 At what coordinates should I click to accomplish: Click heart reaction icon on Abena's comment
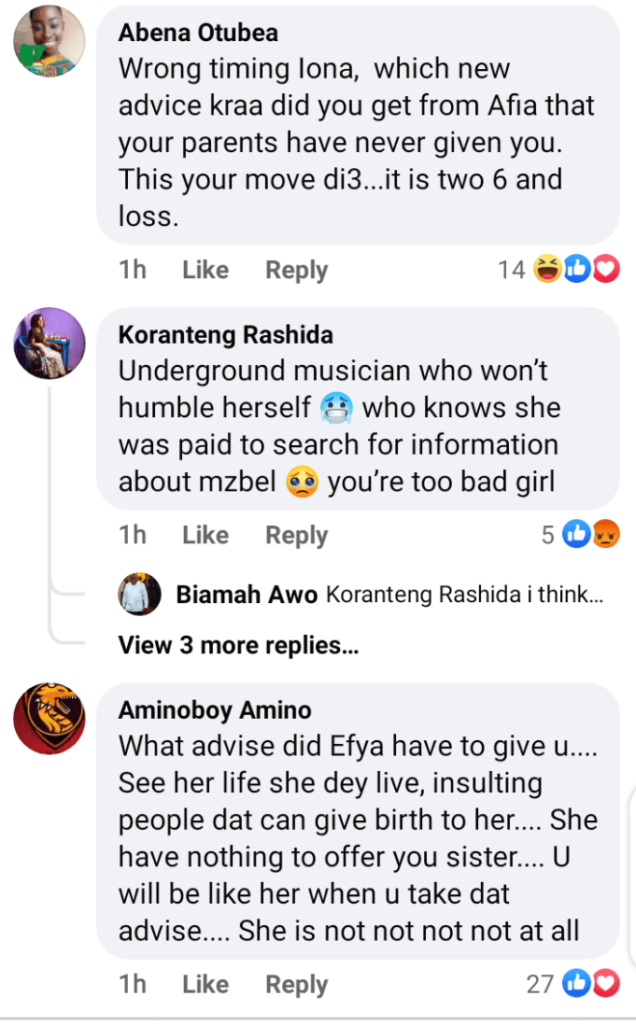point(607,269)
